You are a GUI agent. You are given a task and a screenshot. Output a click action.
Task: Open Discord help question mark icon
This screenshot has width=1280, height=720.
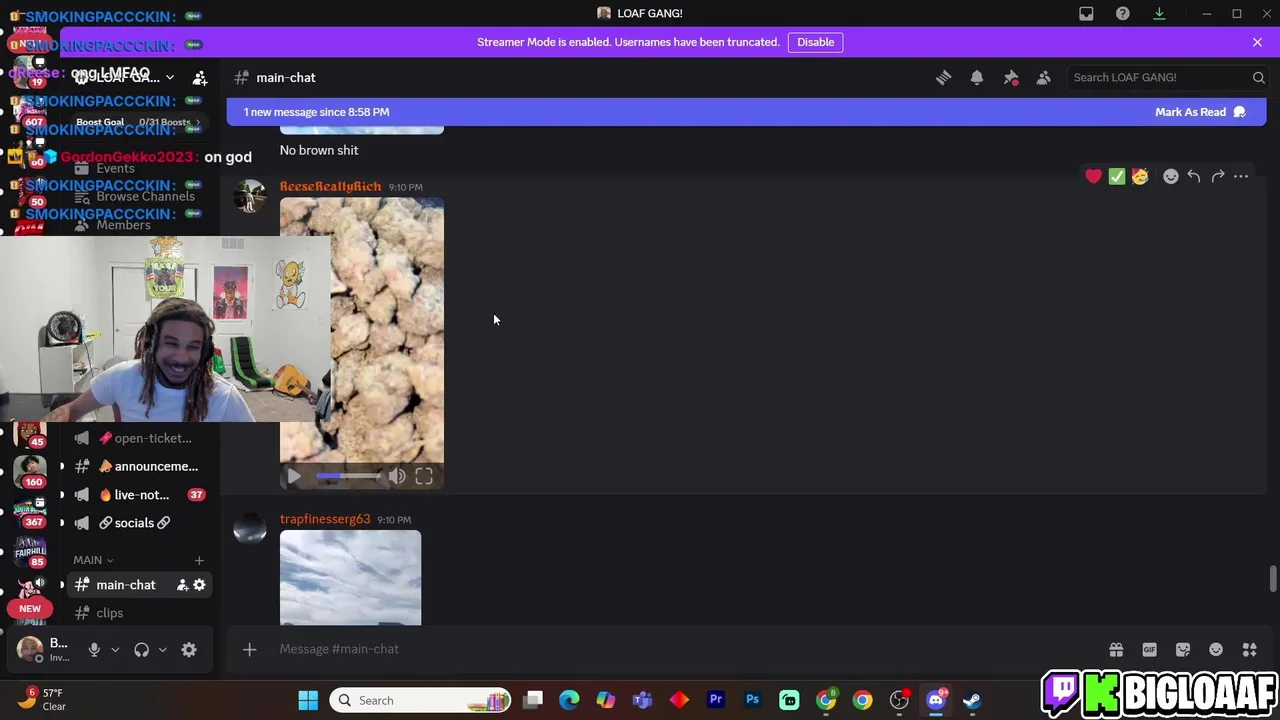(x=1123, y=14)
